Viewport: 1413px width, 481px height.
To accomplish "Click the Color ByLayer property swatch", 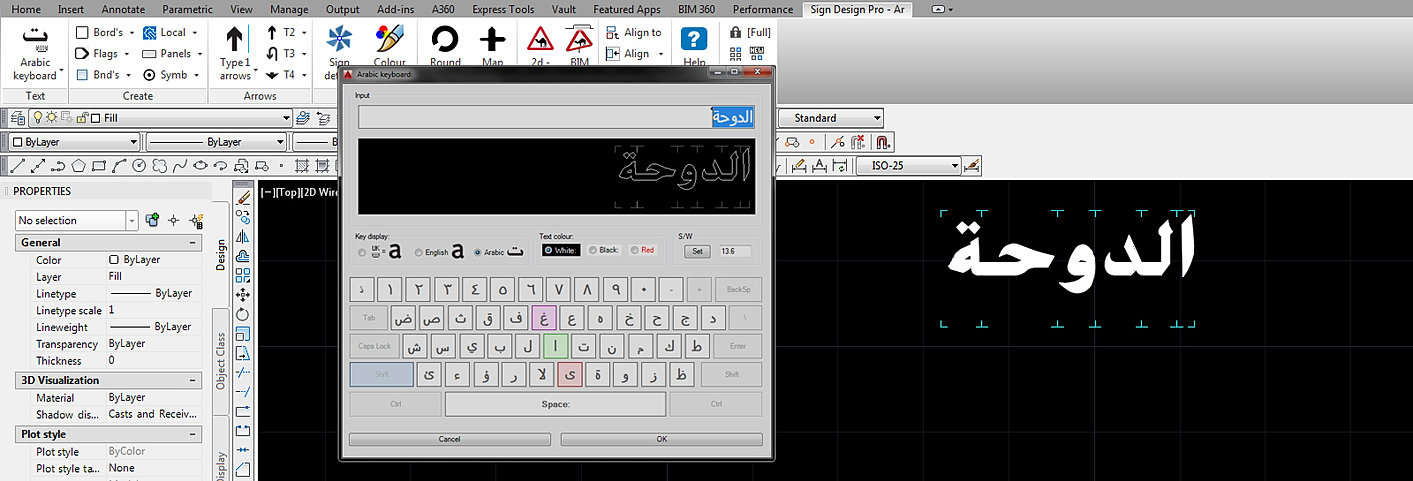I will click(x=114, y=260).
